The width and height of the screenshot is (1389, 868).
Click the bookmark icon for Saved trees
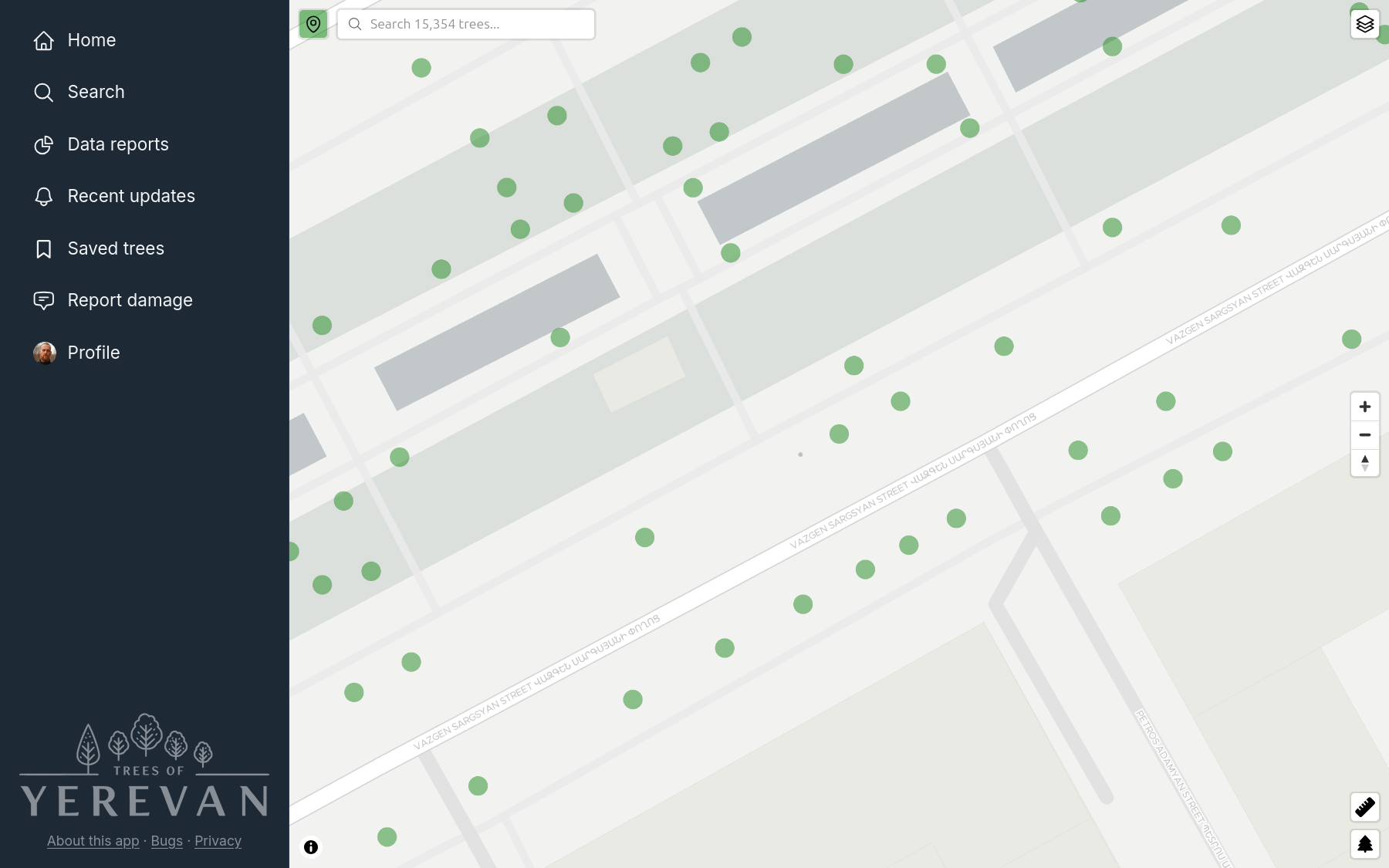pos(44,248)
